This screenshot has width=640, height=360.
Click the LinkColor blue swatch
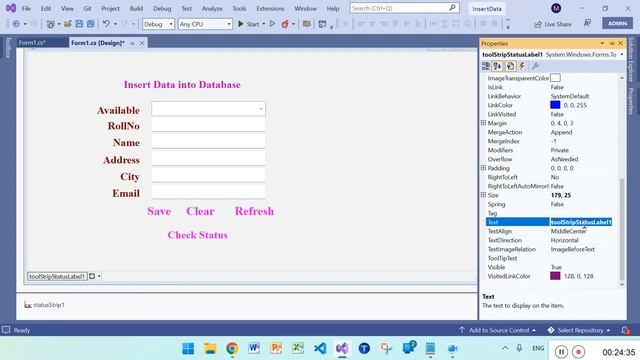click(x=555, y=105)
